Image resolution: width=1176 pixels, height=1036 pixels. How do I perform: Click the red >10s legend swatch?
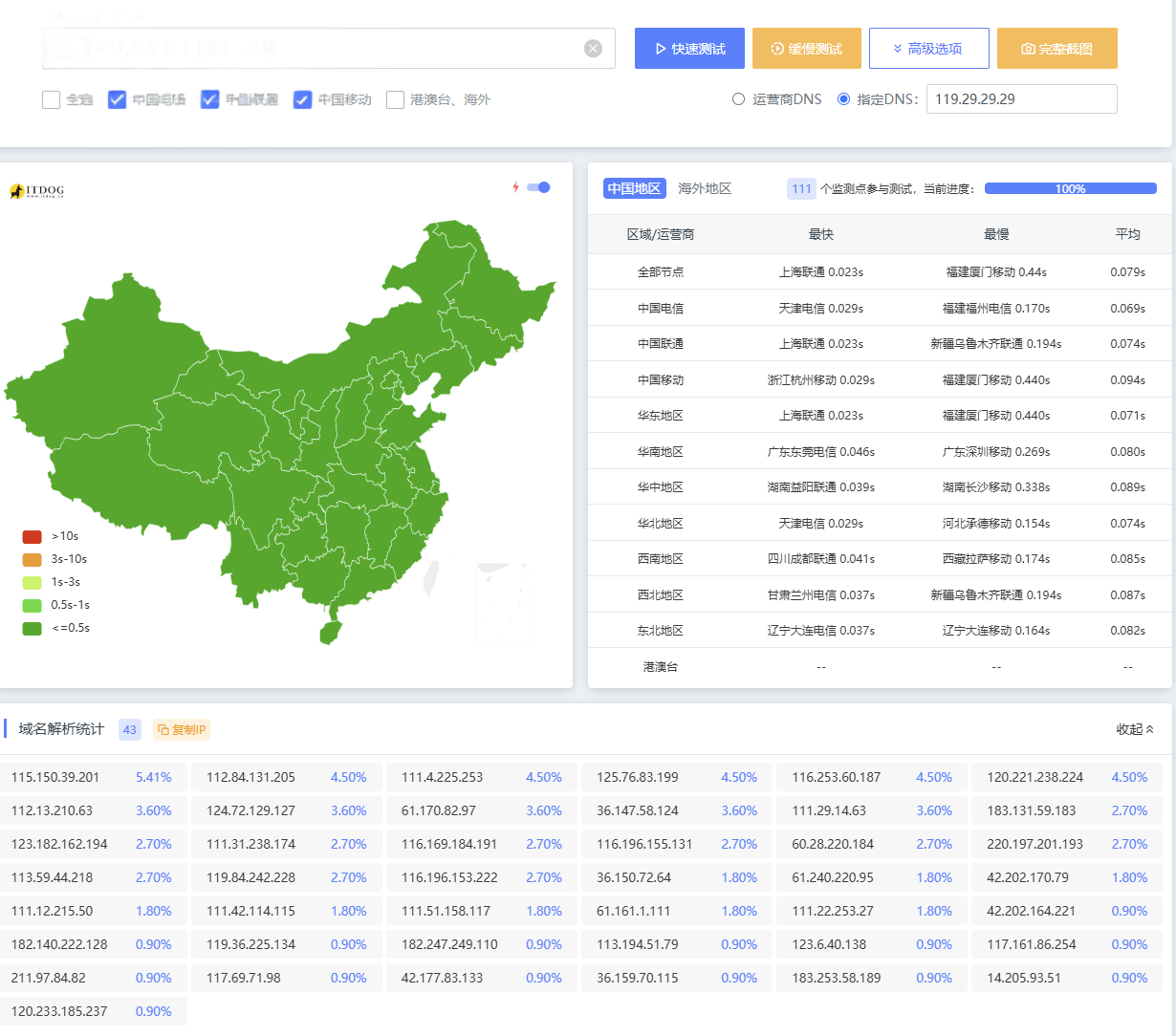(x=33, y=537)
